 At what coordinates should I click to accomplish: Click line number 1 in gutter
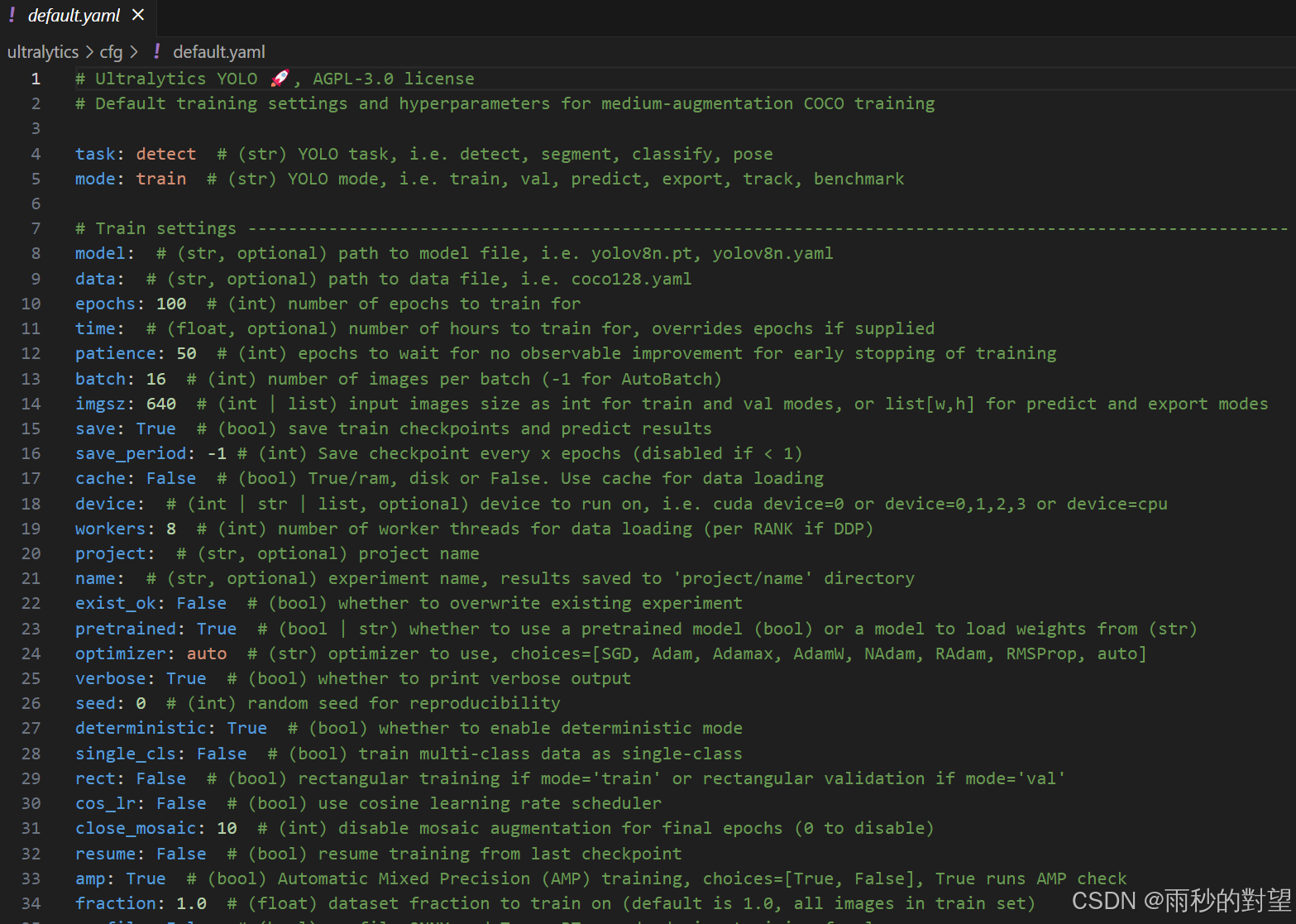point(36,79)
